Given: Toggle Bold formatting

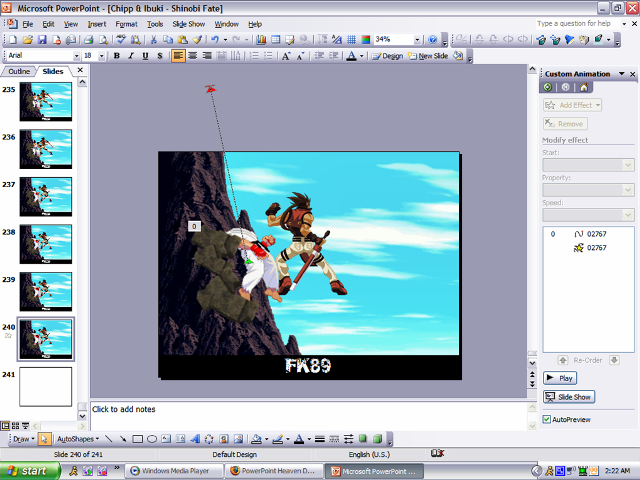Looking at the screenshot, I should tap(117, 56).
